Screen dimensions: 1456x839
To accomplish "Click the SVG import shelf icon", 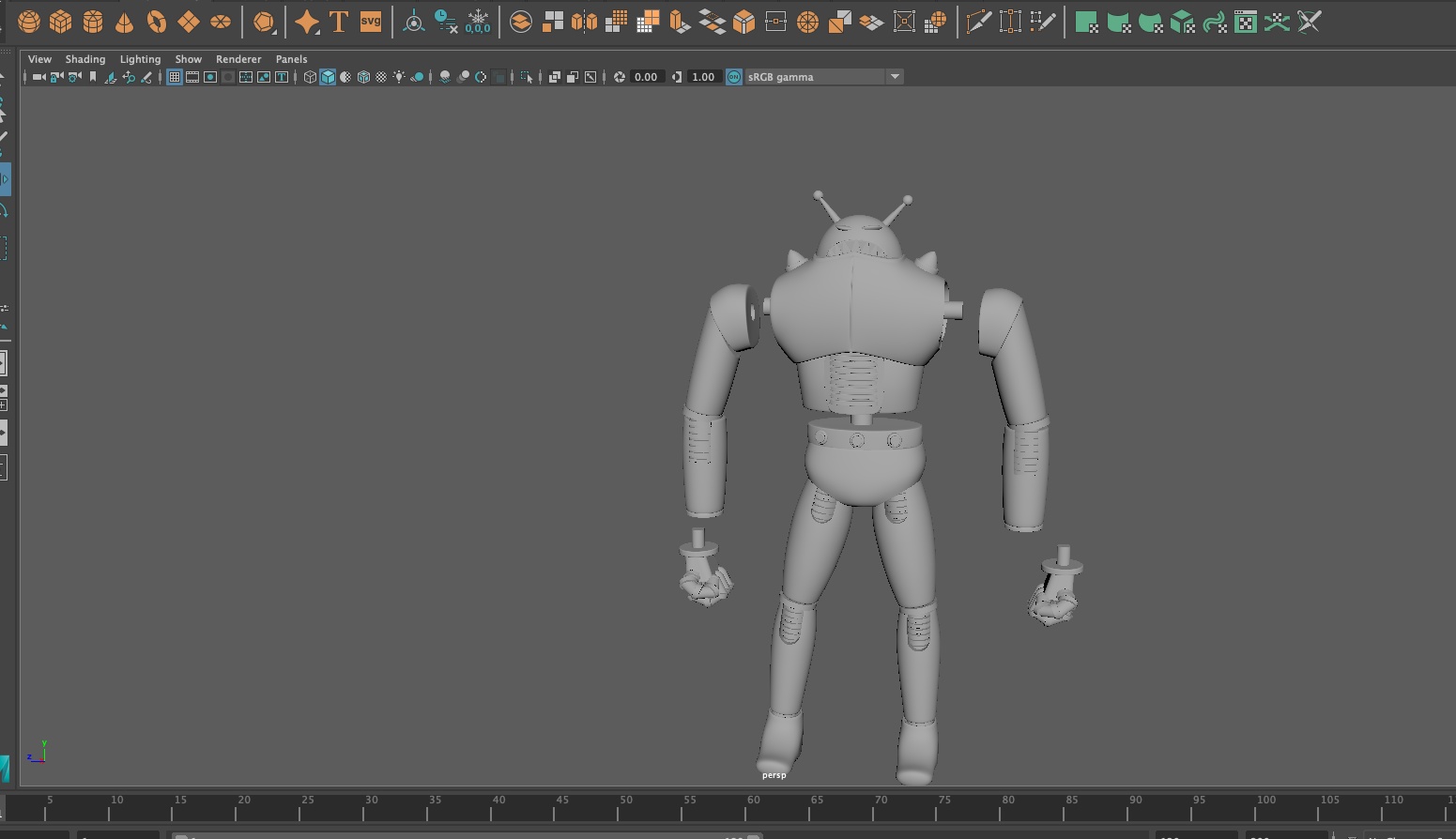I will [x=371, y=22].
